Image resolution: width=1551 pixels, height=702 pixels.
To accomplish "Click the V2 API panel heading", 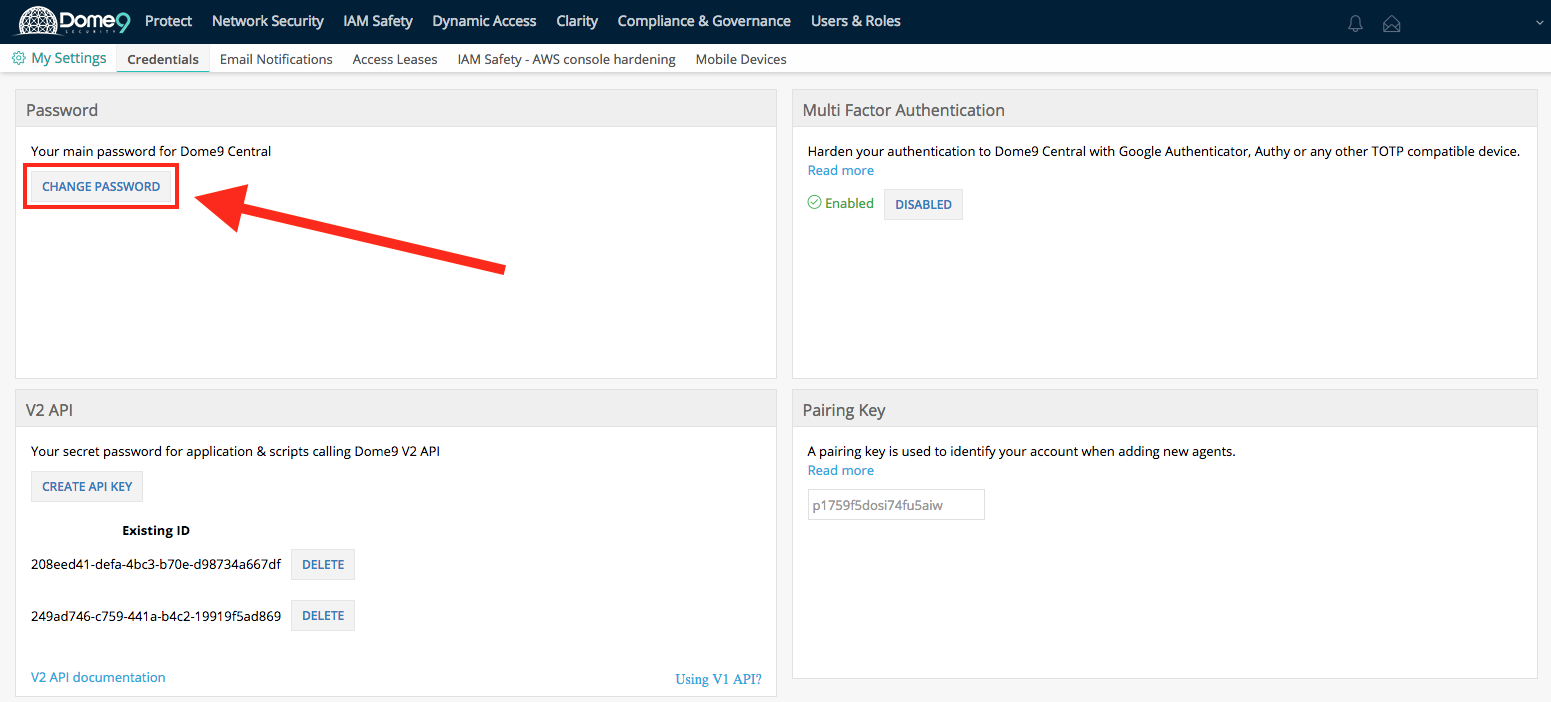I will coord(50,410).
